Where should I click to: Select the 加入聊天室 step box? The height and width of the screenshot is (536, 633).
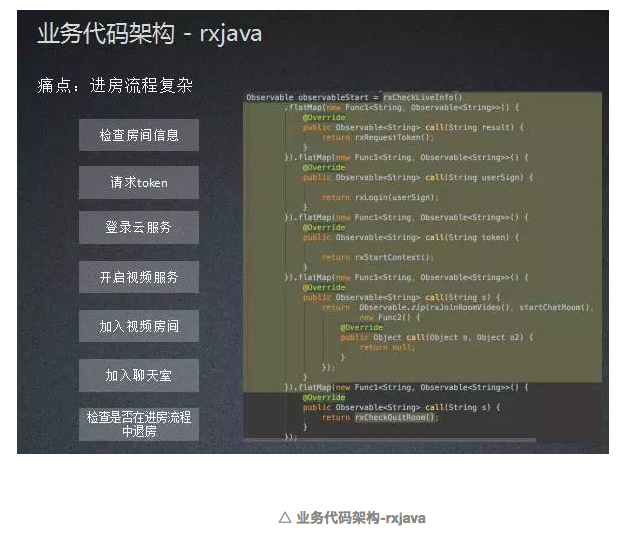(139, 376)
